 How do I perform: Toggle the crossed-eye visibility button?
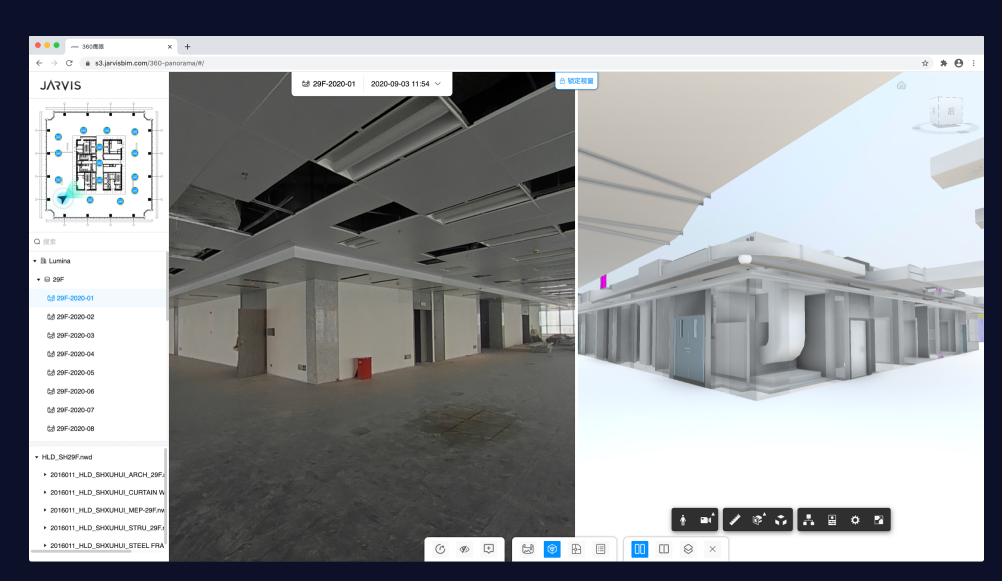[x=465, y=549]
